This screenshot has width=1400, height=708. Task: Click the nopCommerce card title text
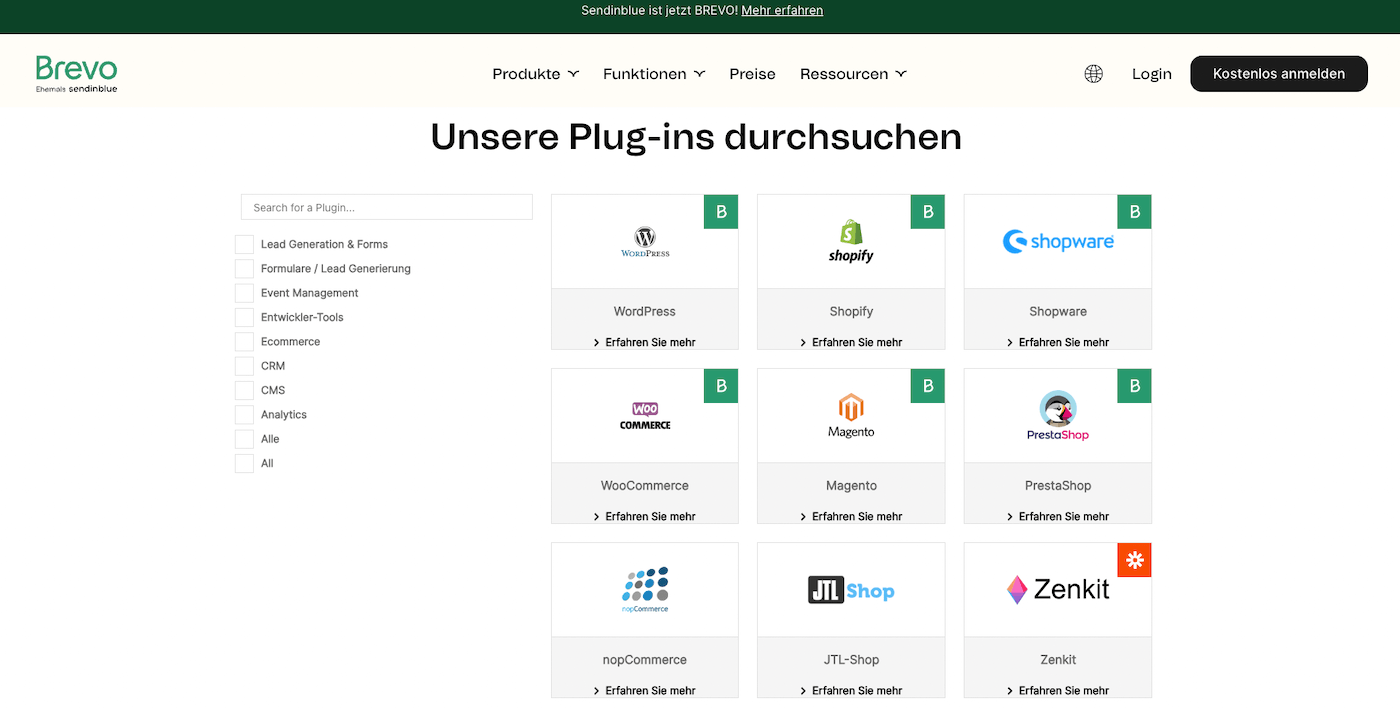click(645, 659)
